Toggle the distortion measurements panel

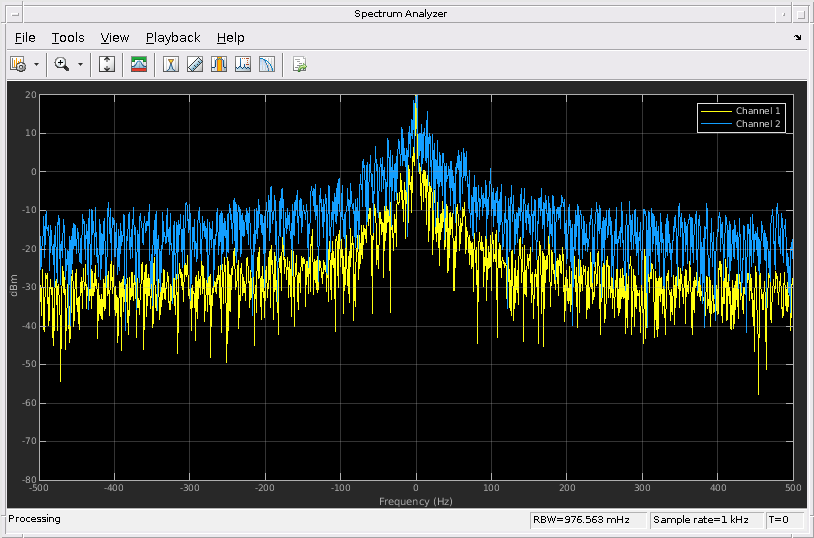[x=243, y=64]
